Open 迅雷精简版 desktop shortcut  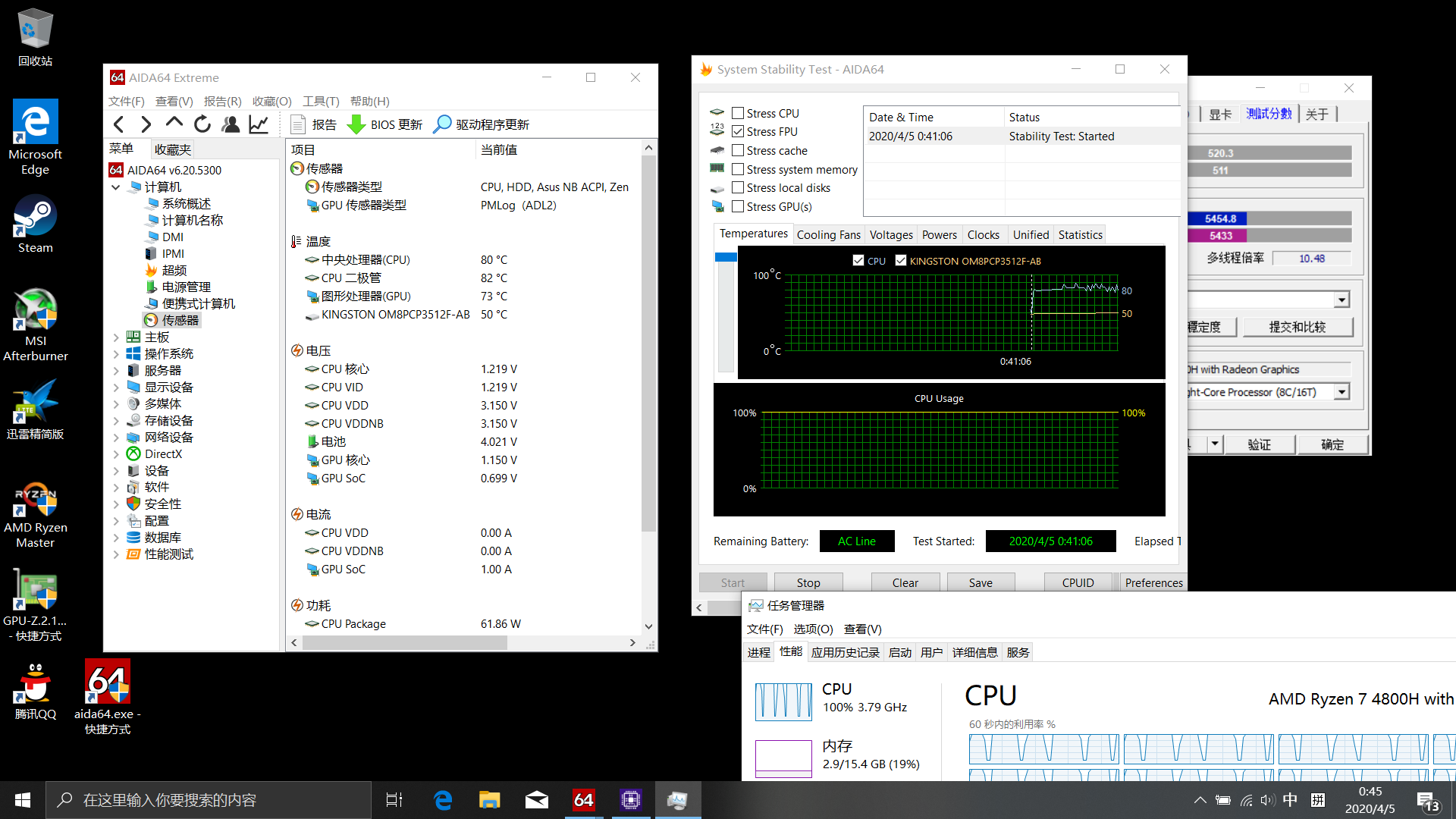tap(35, 410)
